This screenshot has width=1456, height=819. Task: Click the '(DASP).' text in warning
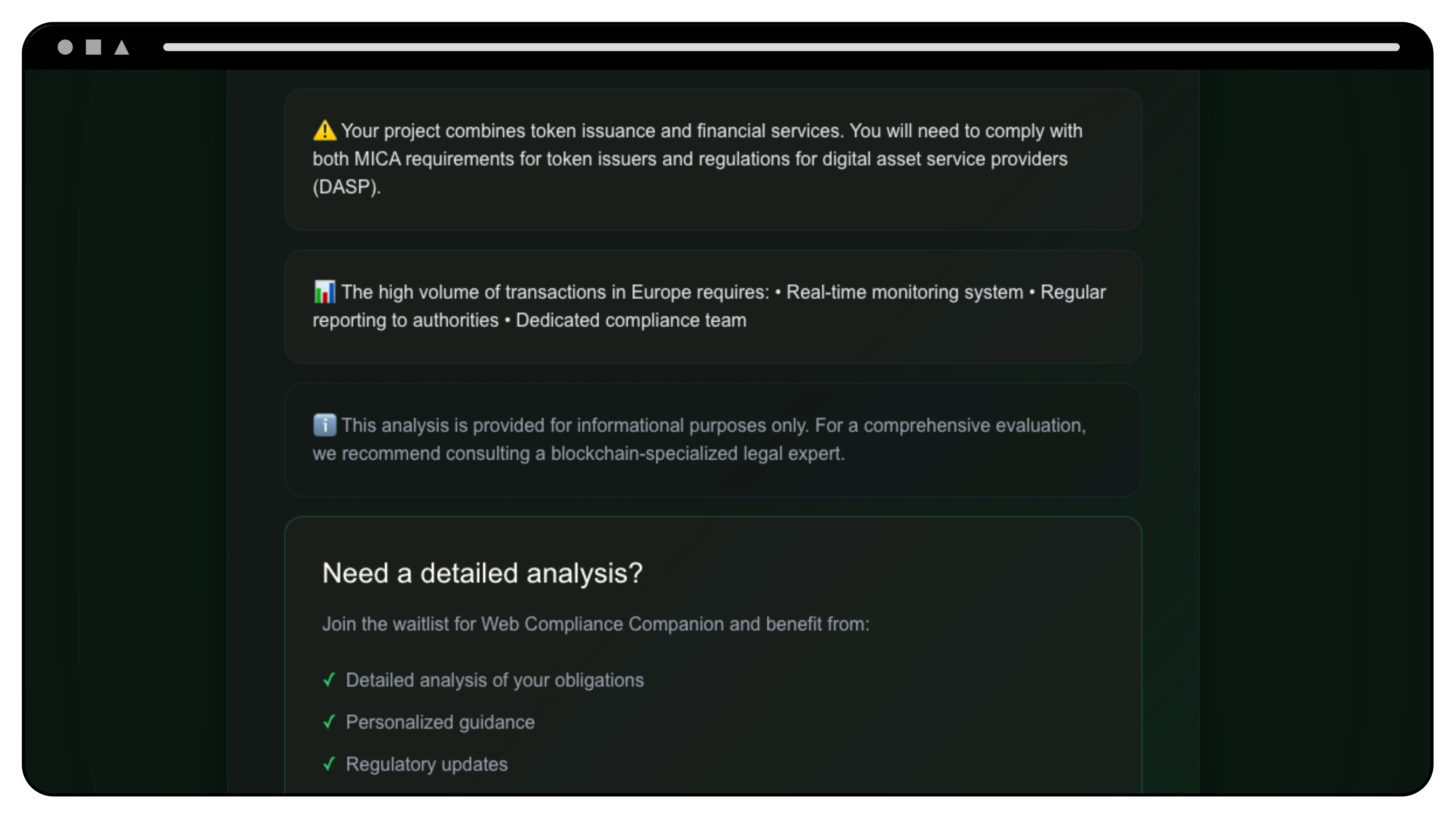click(347, 187)
